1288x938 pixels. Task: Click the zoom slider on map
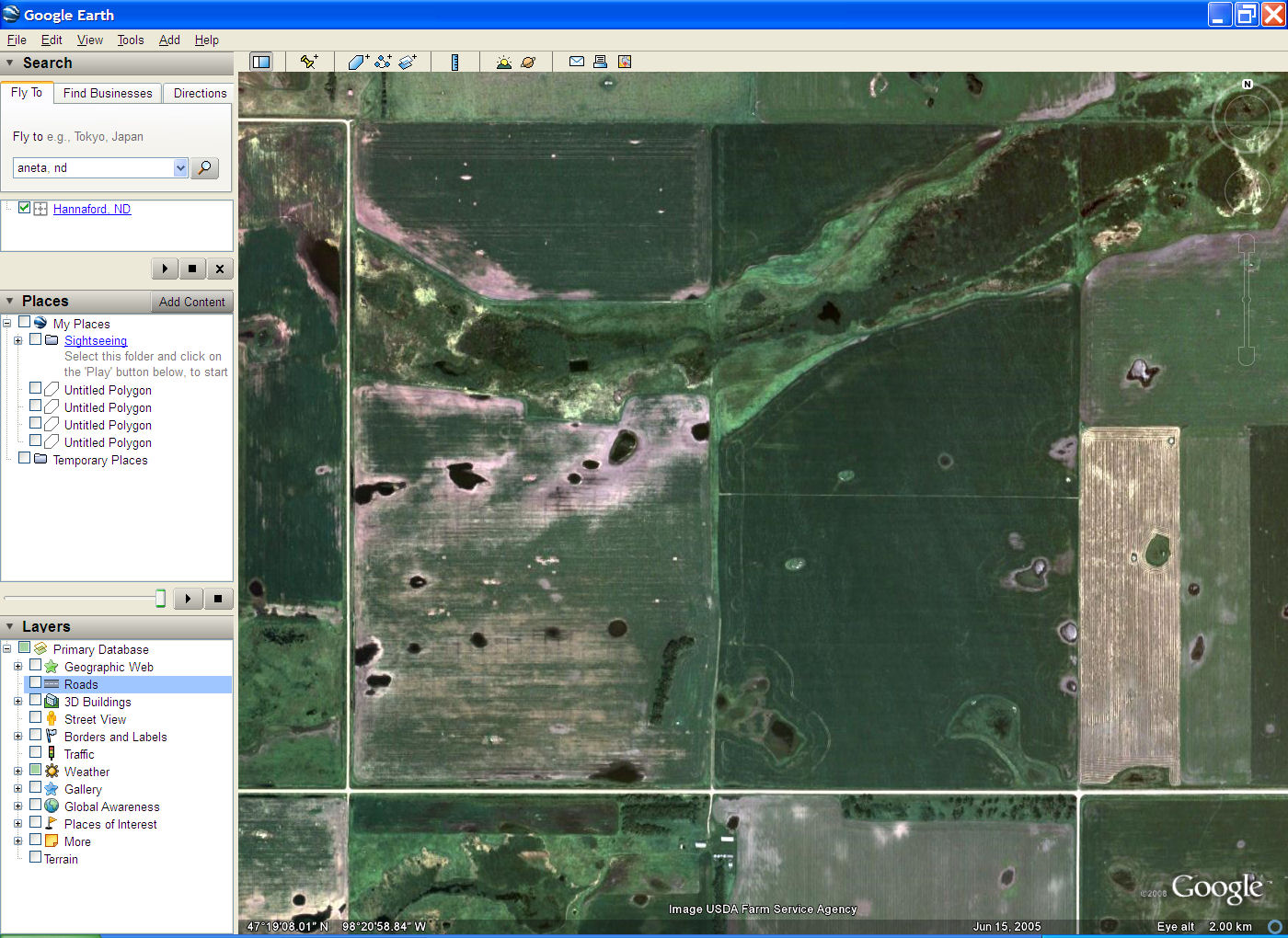(x=1247, y=300)
